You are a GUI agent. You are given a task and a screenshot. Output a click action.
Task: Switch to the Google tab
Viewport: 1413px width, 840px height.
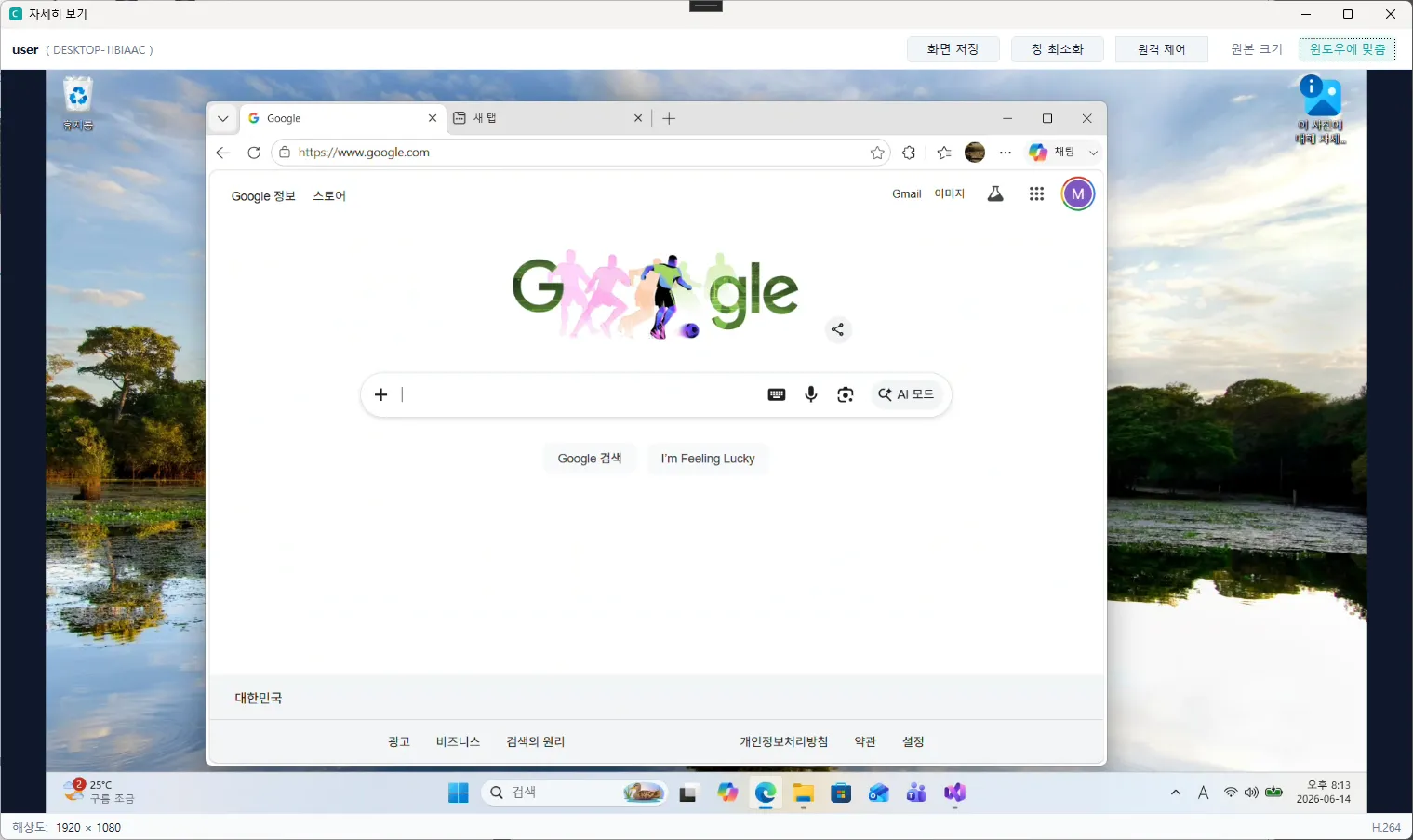click(x=342, y=118)
